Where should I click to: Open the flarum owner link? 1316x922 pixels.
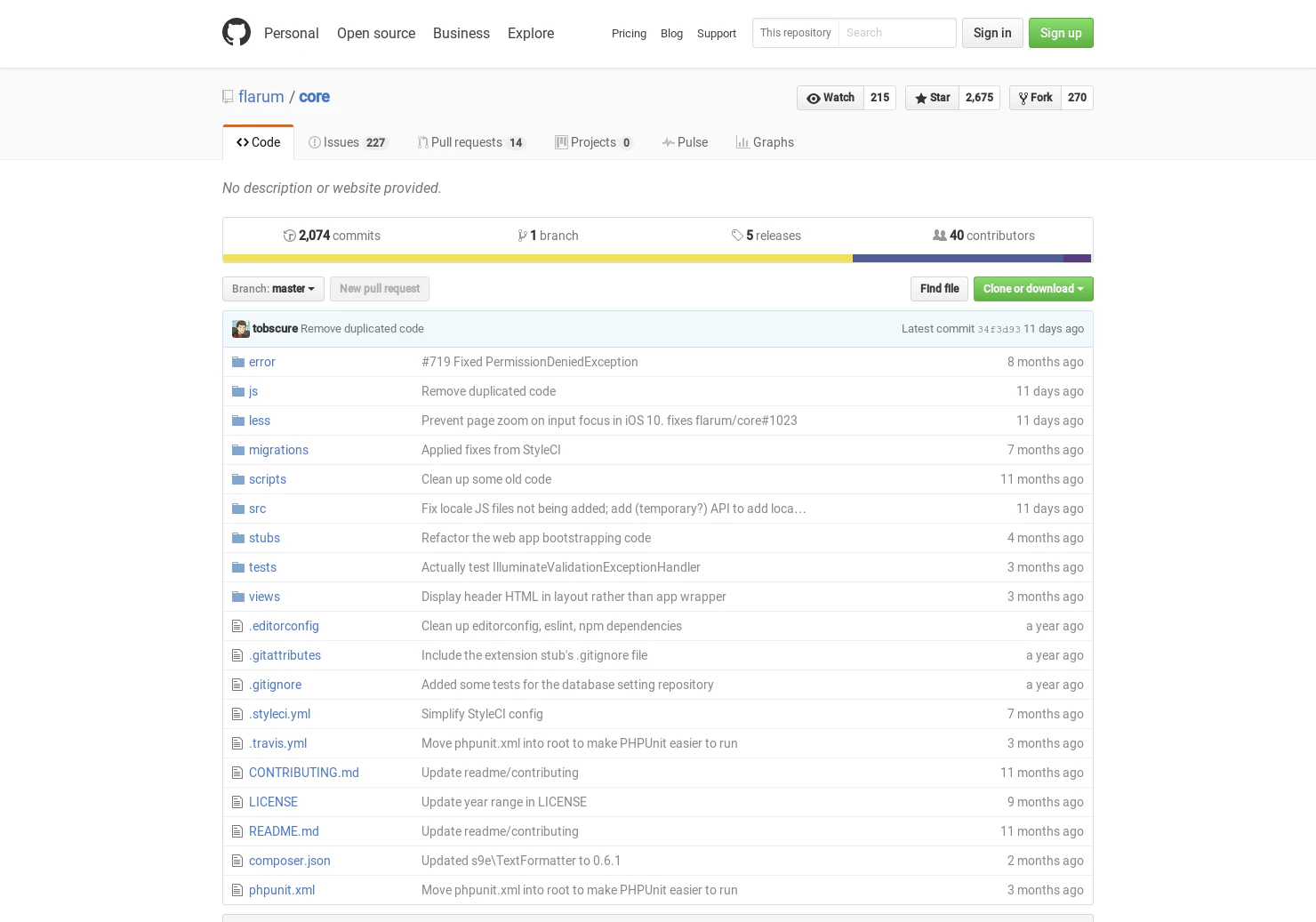click(x=261, y=97)
